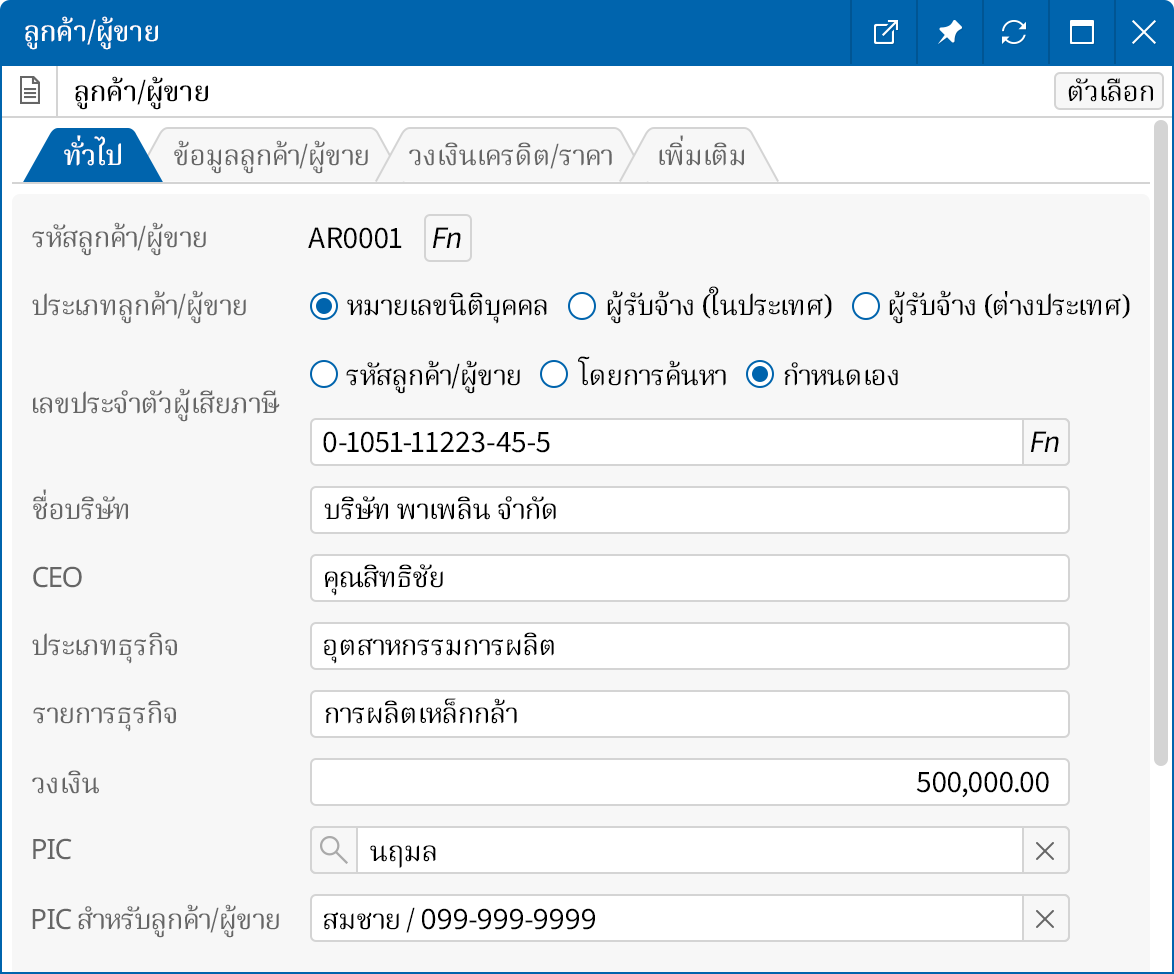
Task: Click search magnifier in PIC field
Action: click(x=333, y=851)
